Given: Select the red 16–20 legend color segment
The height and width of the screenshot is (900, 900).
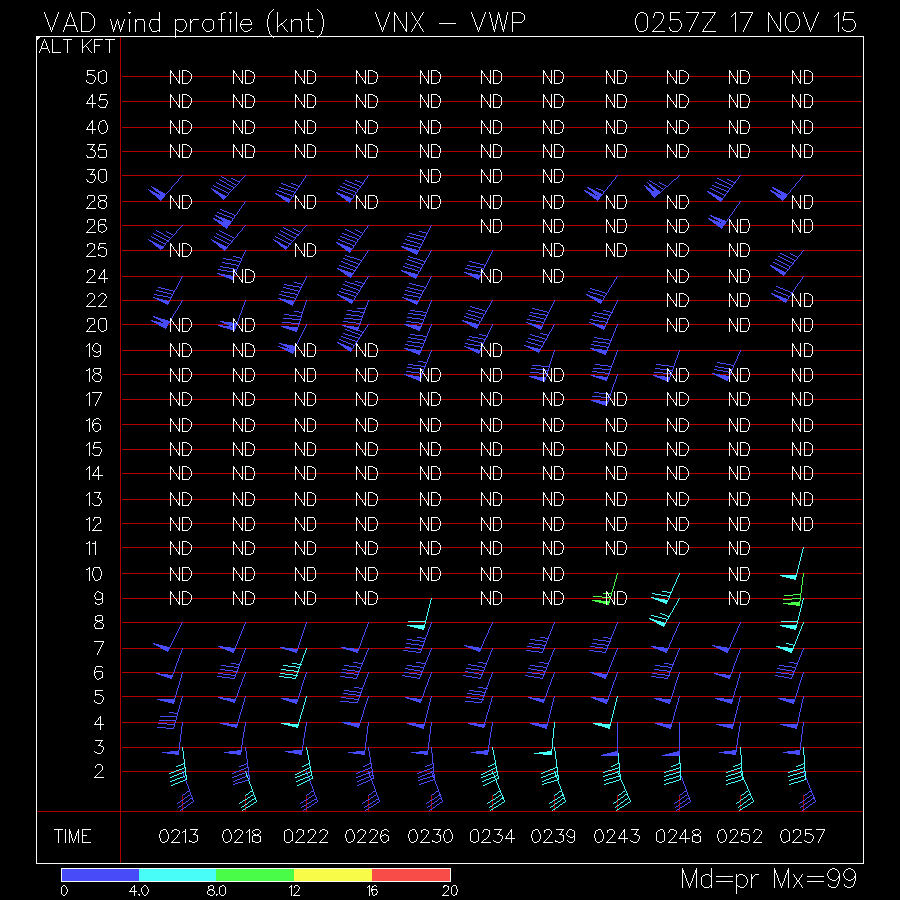Looking at the screenshot, I should pyautogui.click(x=411, y=874).
